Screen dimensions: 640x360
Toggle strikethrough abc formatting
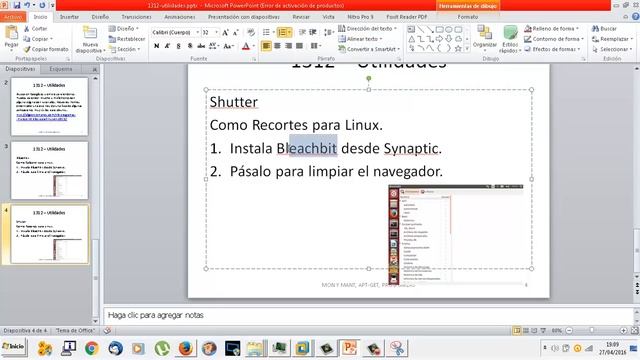(201, 46)
